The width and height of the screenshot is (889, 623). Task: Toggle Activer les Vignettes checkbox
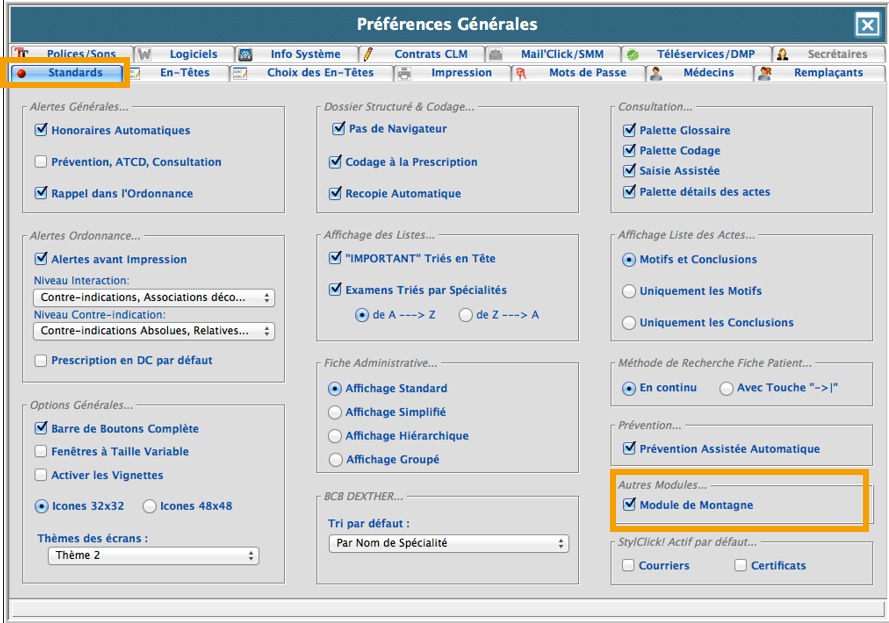[41, 475]
